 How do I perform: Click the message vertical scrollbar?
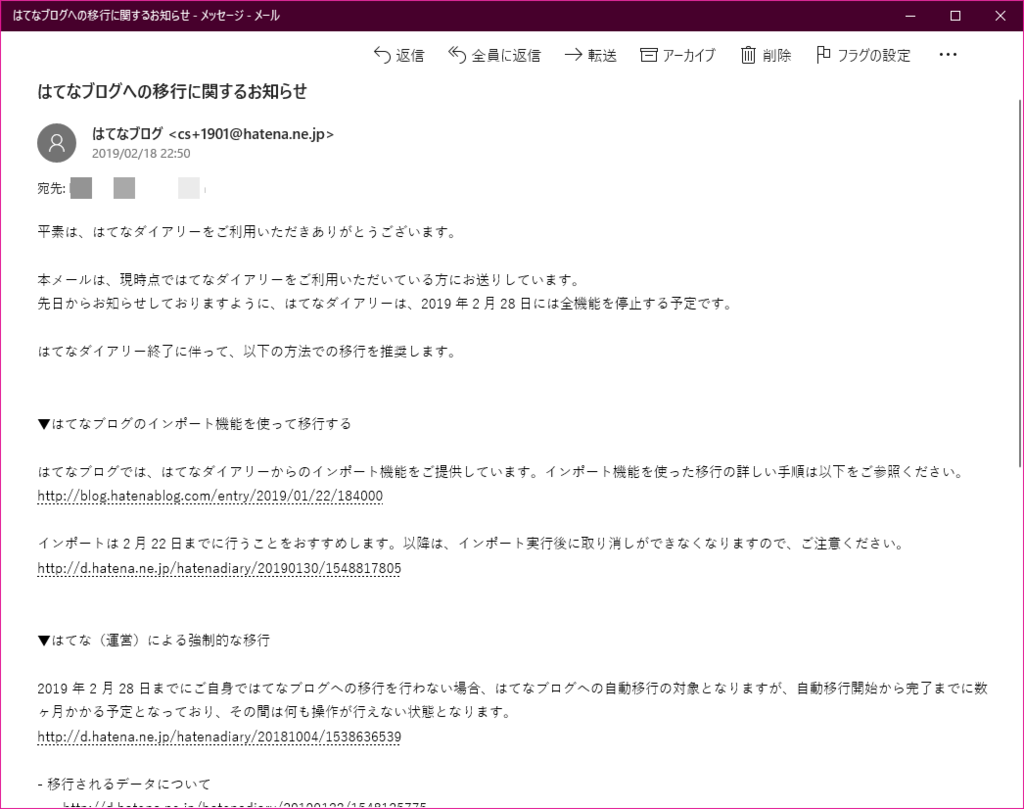coord(1019,284)
